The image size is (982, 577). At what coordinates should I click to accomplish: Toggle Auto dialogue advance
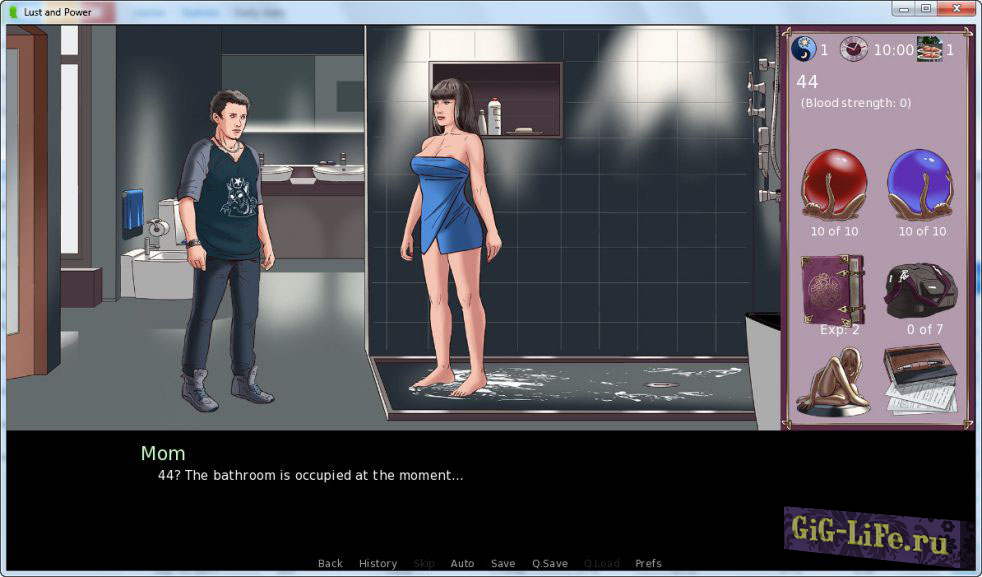tap(462, 563)
